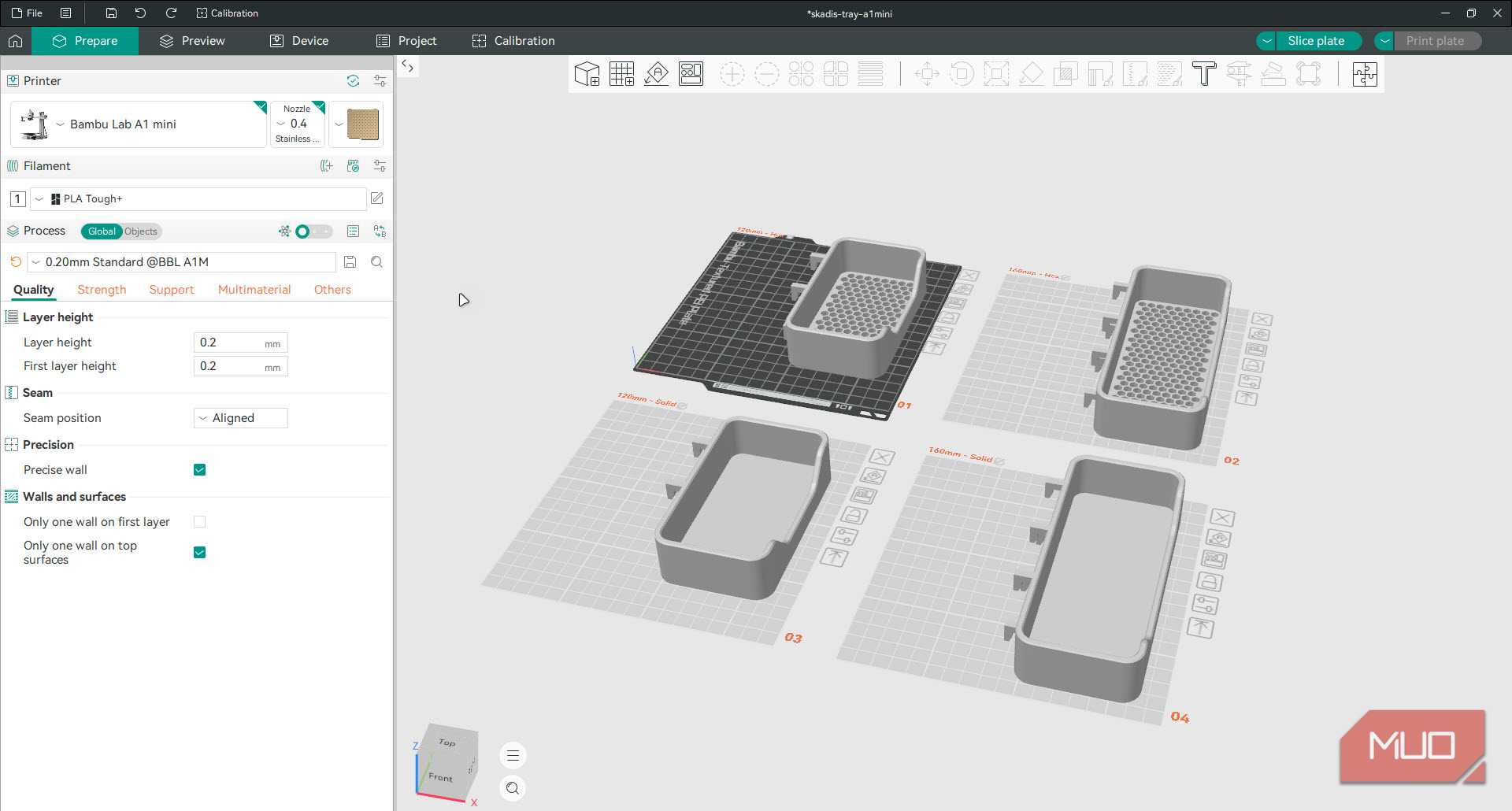This screenshot has width=1512, height=811.
Task: Toggle the advanced process settings switch
Action: coord(313,231)
